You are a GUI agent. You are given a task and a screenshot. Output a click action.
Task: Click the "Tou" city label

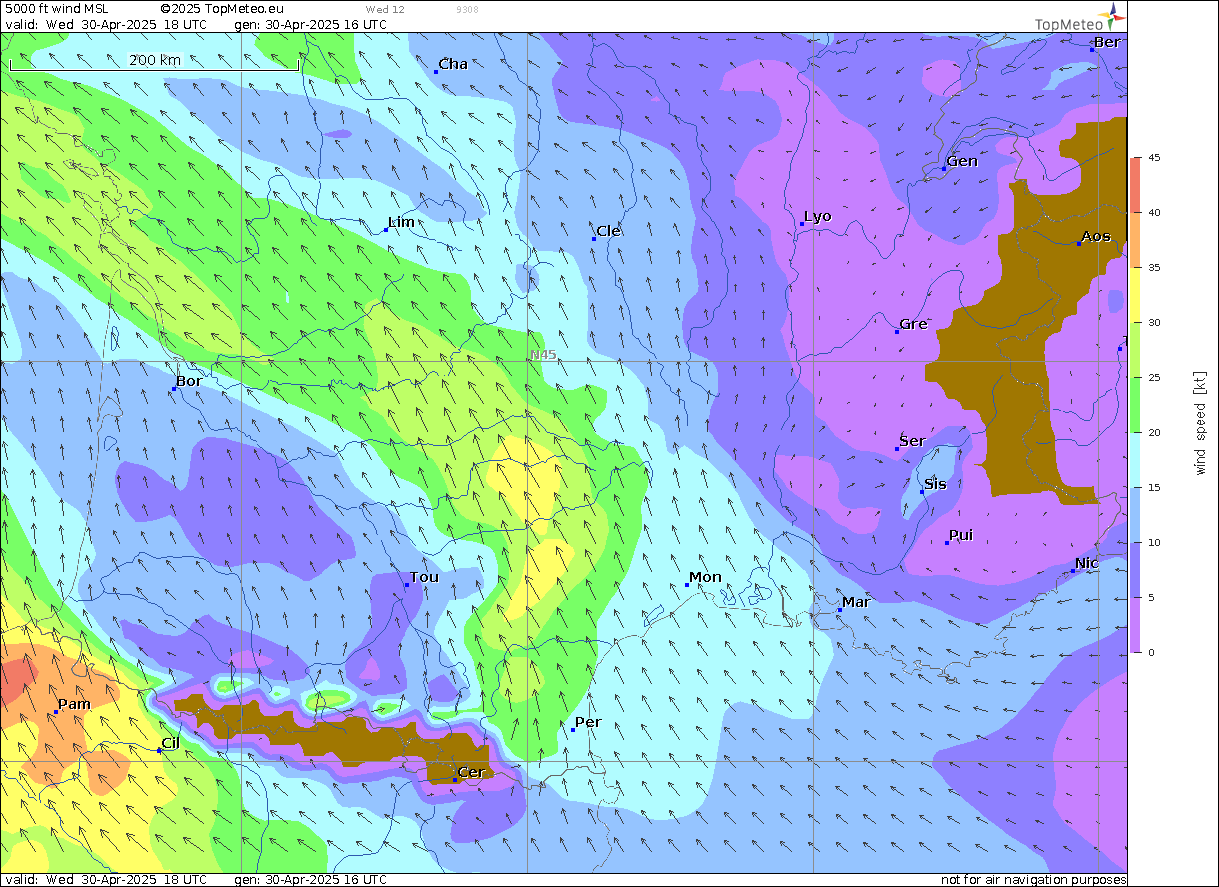point(424,577)
